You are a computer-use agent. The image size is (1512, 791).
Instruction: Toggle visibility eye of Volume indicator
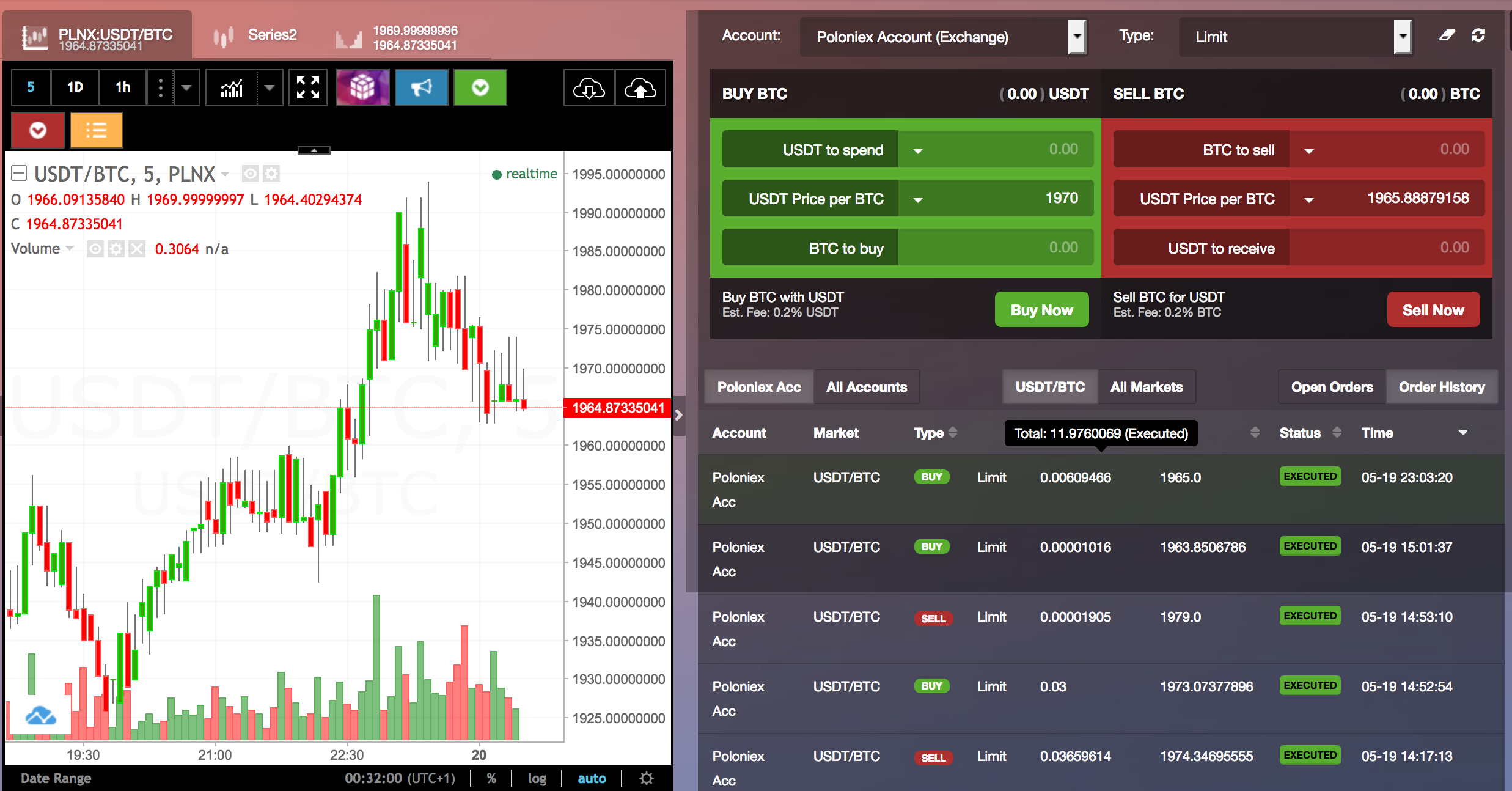95,249
